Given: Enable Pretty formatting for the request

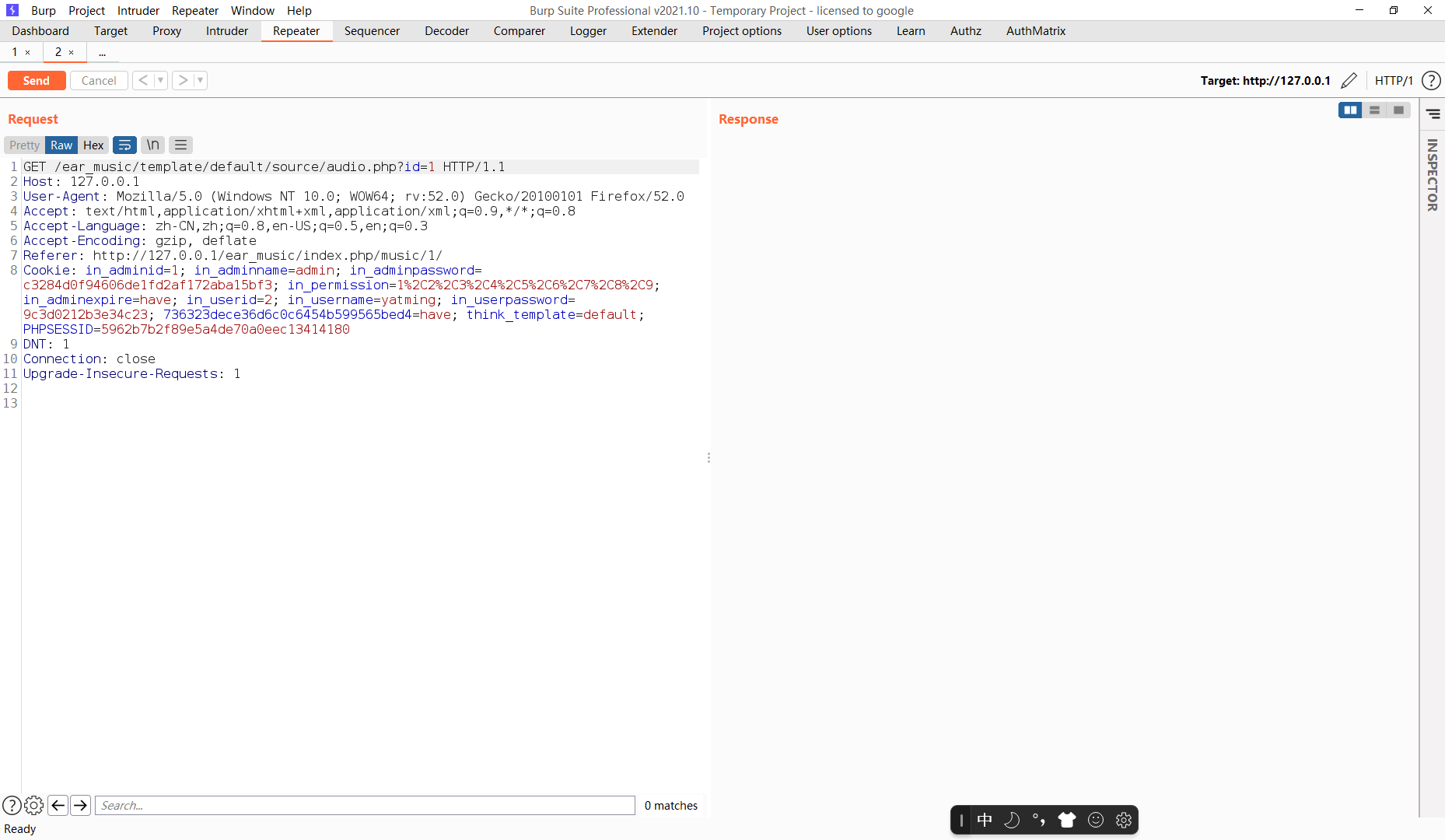Looking at the screenshot, I should (x=24, y=145).
